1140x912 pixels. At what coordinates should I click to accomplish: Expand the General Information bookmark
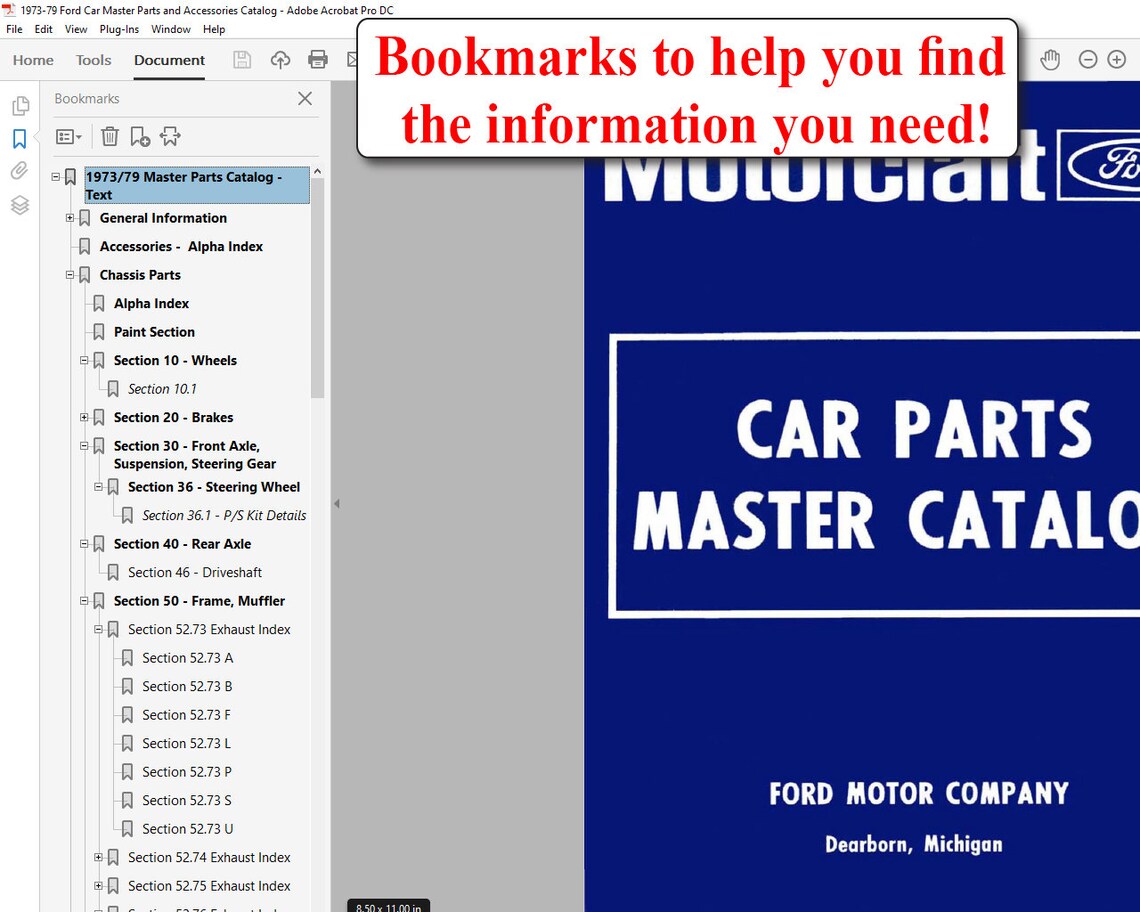coord(70,218)
